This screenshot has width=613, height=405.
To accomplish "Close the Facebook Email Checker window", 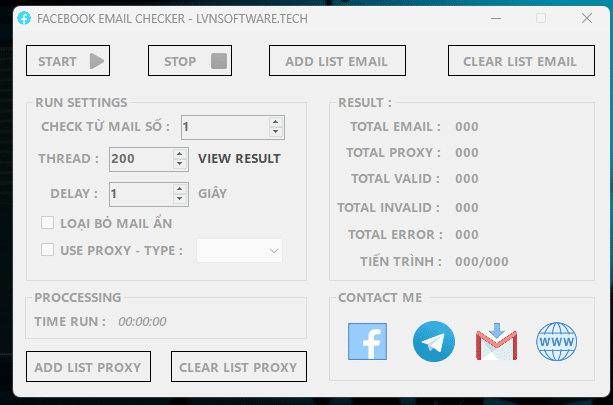I will click(587, 18).
